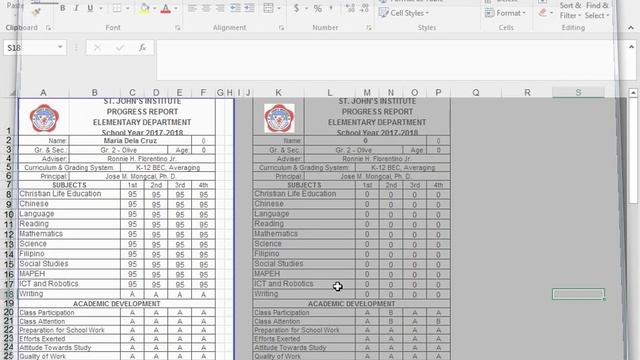Viewport: 640px width, 360px height.
Task: Open the accounting format dropdown arrow
Action: coord(306,8)
